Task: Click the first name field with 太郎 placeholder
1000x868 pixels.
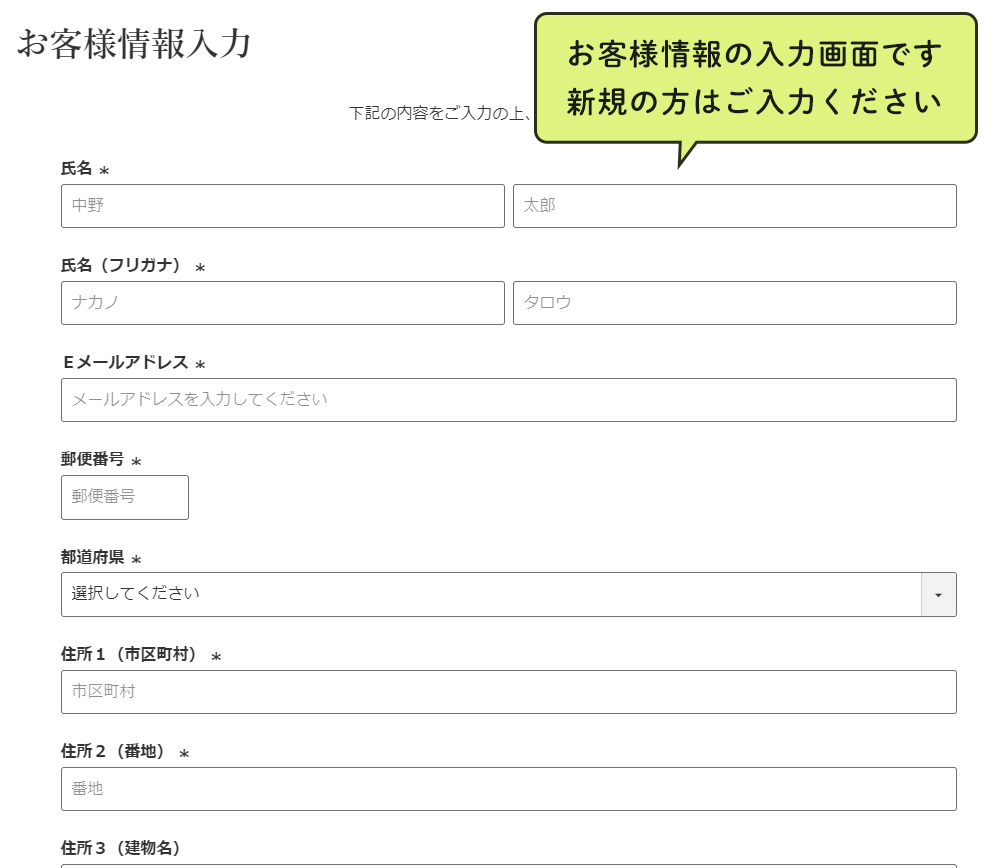Action: click(x=735, y=206)
